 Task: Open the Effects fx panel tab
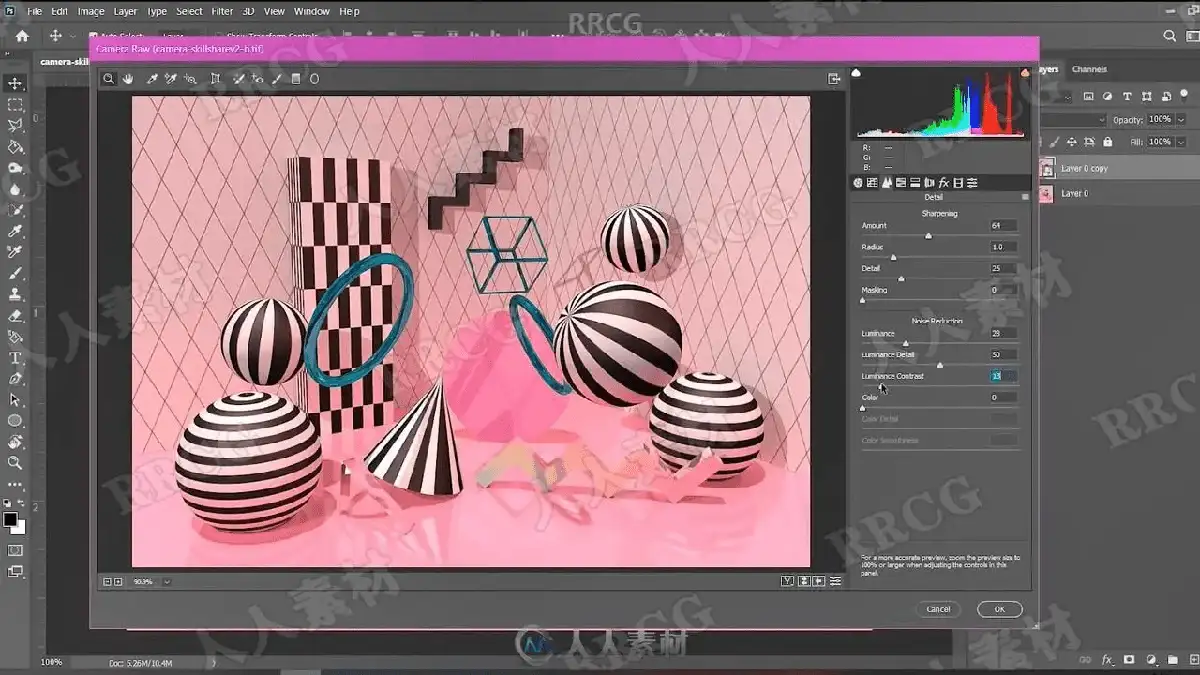tap(943, 183)
